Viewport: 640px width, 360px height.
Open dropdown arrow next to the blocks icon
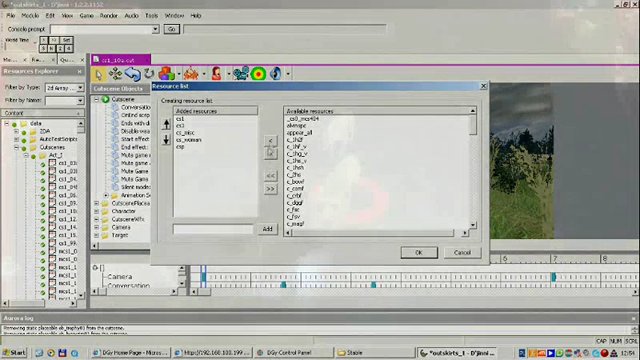coord(179,74)
